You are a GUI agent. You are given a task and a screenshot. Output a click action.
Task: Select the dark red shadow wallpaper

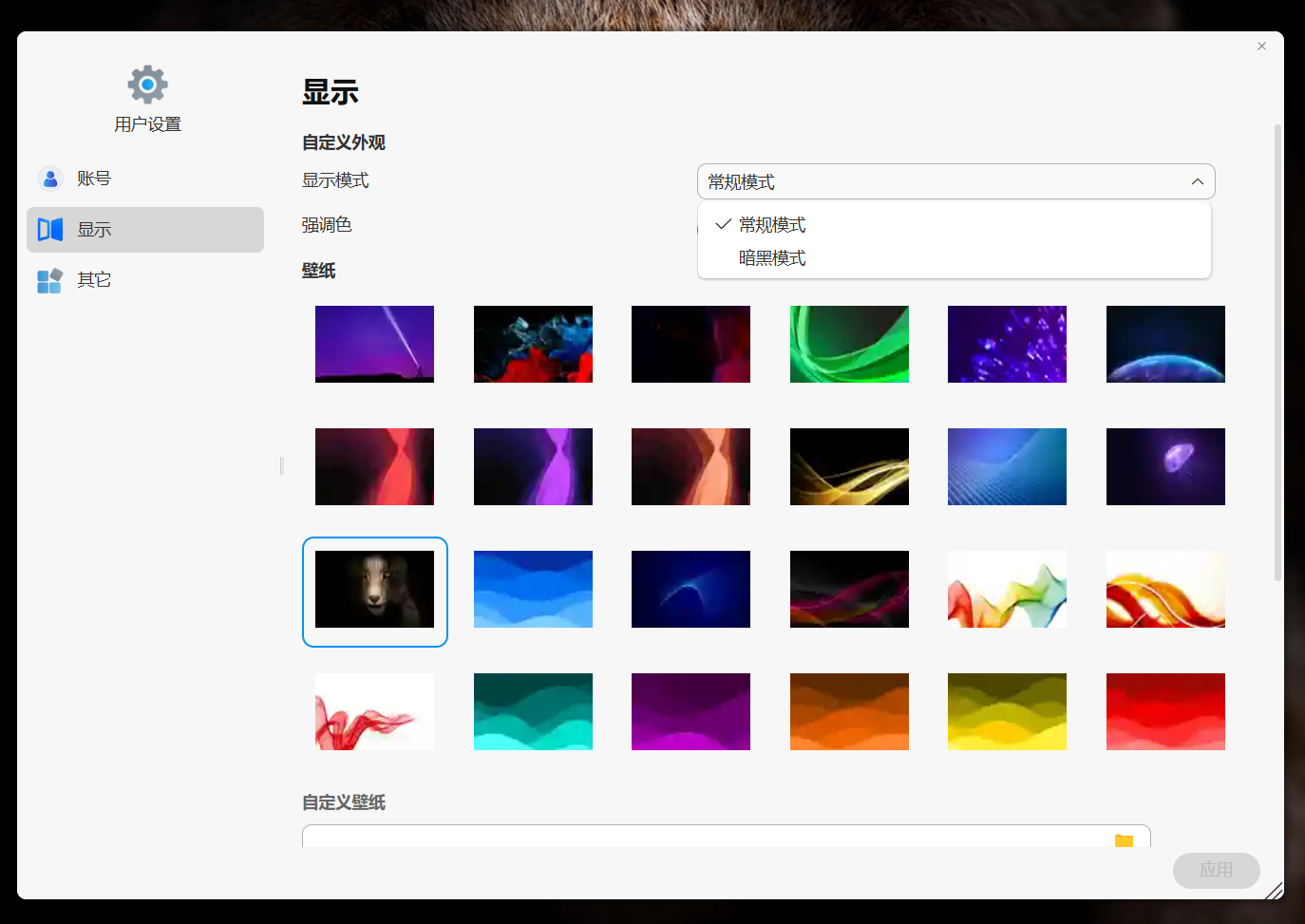coord(690,344)
